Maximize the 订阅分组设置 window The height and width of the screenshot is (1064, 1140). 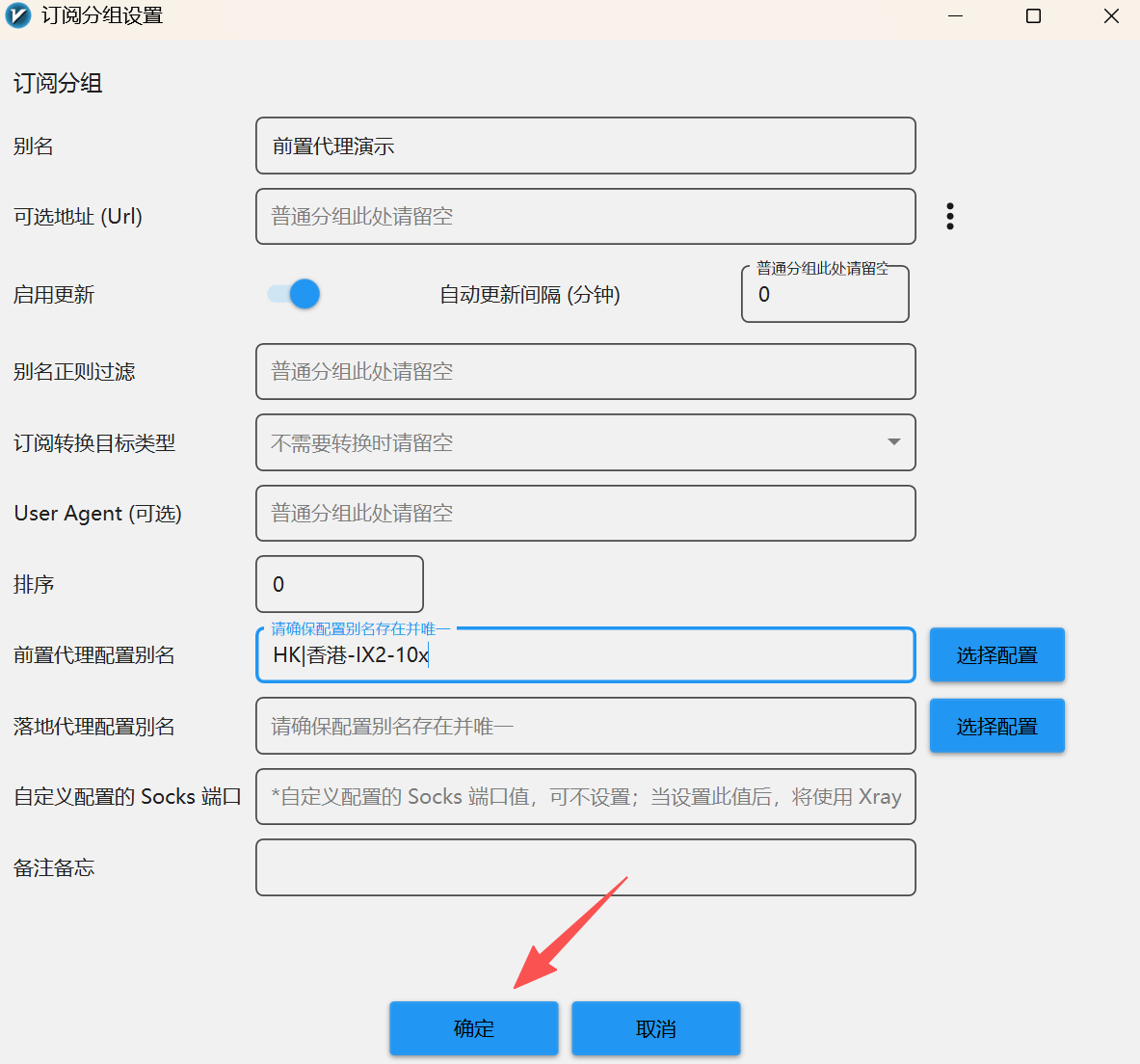pos(1033,16)
